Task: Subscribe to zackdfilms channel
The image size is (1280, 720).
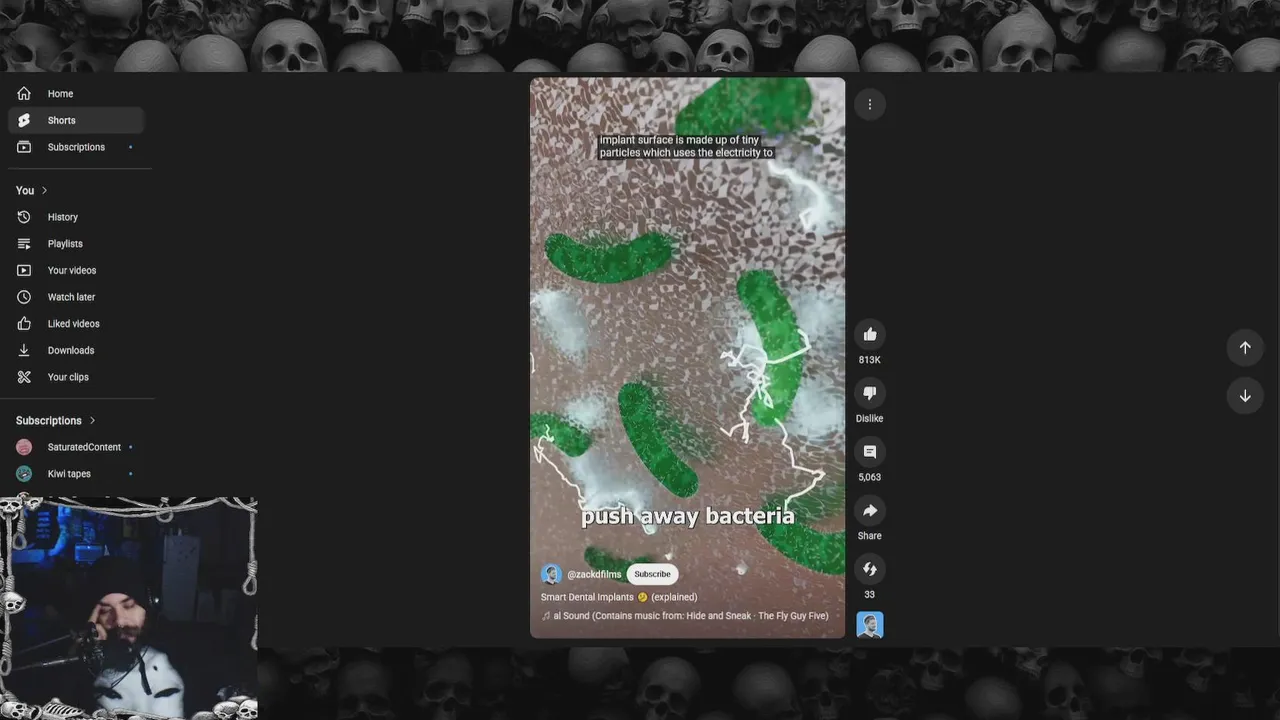Action: (x=652, y=574)
